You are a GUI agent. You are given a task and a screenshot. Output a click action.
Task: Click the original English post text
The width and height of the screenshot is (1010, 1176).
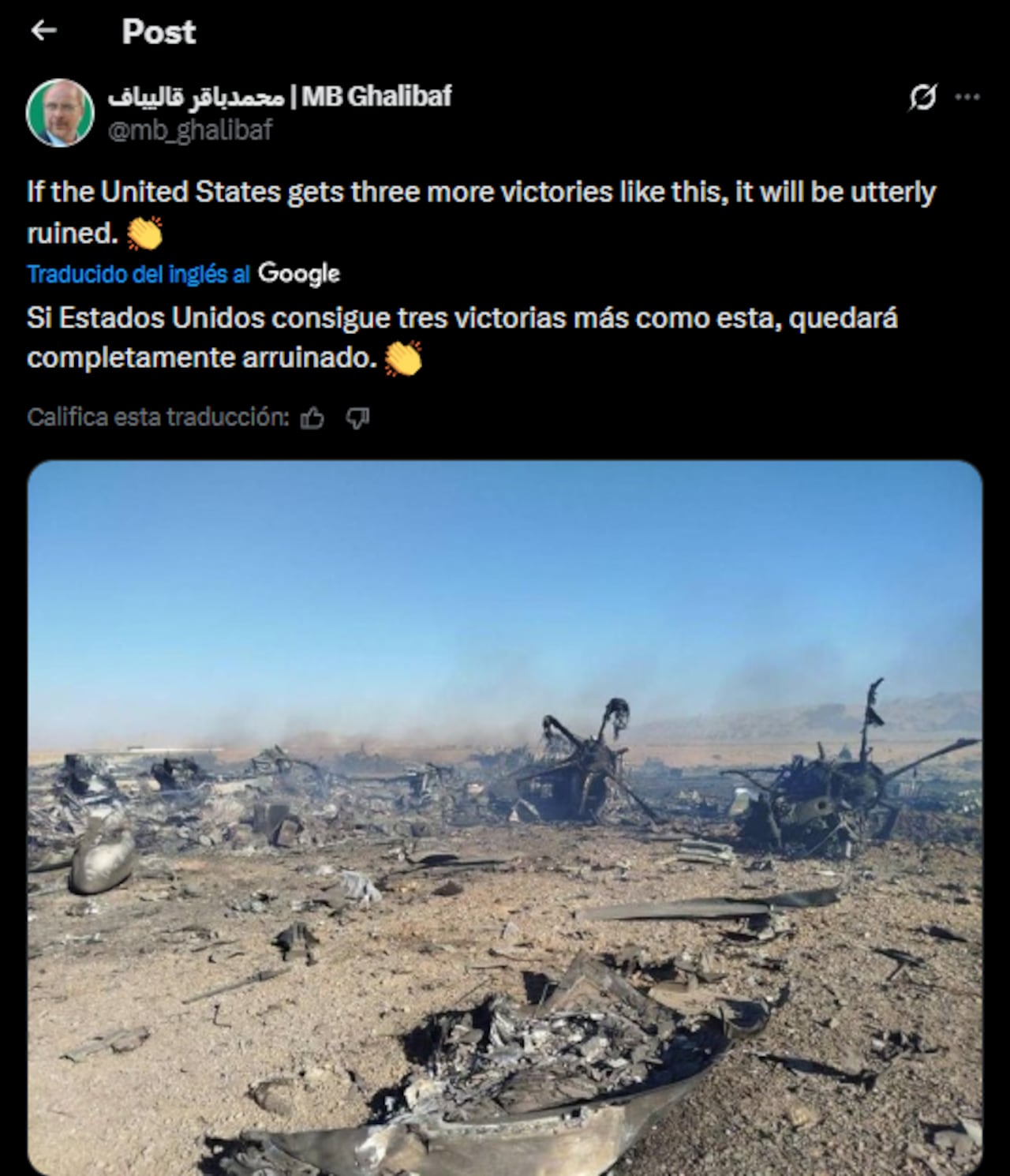(x=481, y=212)
